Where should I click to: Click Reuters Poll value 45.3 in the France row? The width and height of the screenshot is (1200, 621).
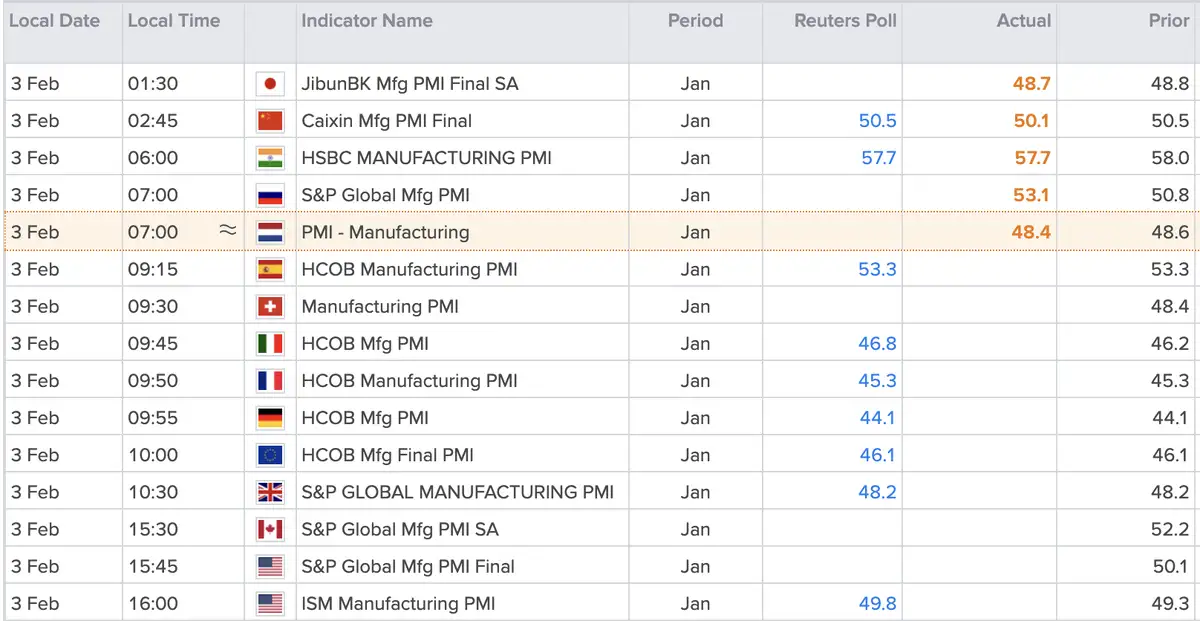coord(877,381)
